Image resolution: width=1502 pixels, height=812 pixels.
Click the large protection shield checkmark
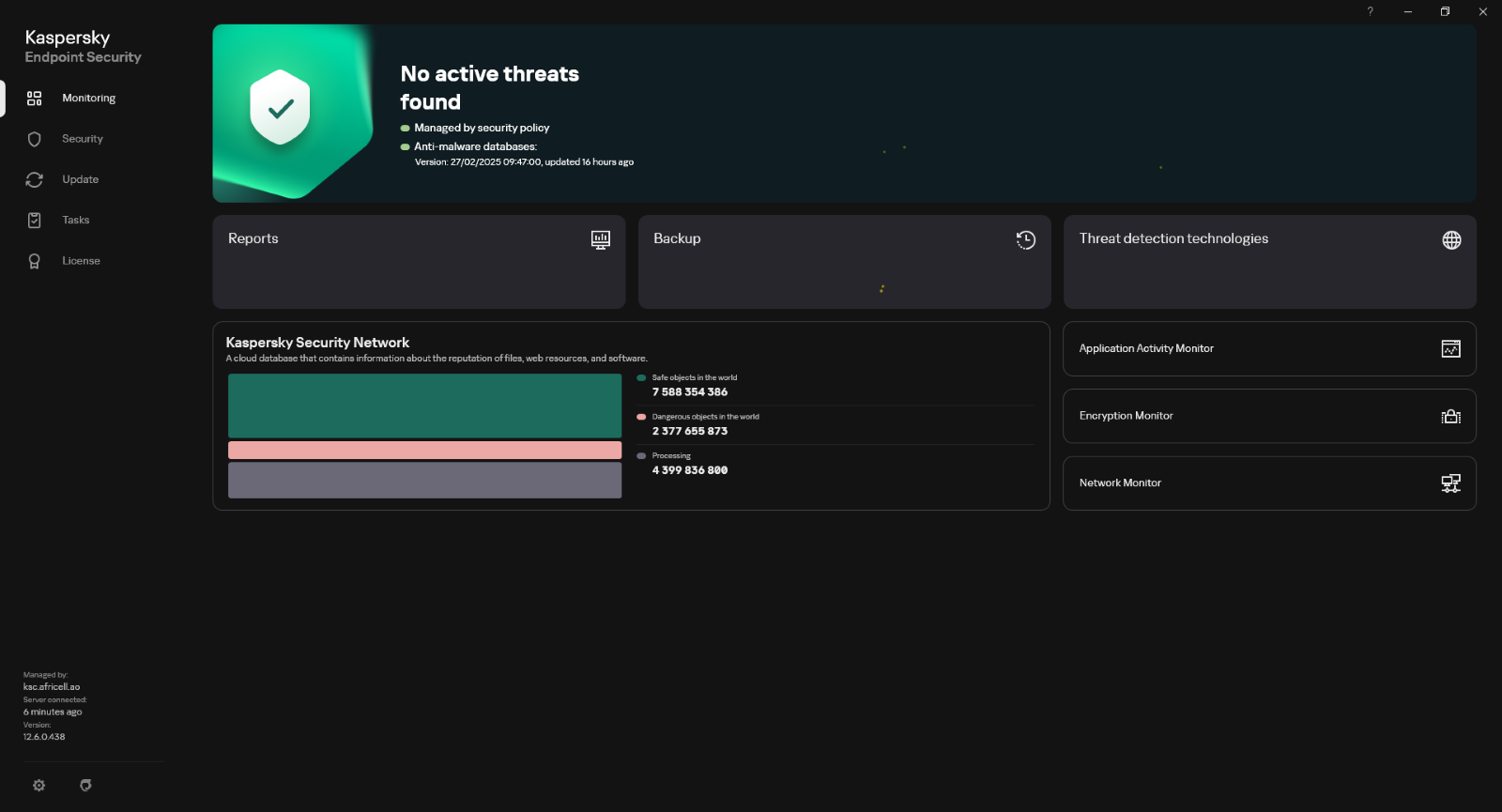coord(280,107)
